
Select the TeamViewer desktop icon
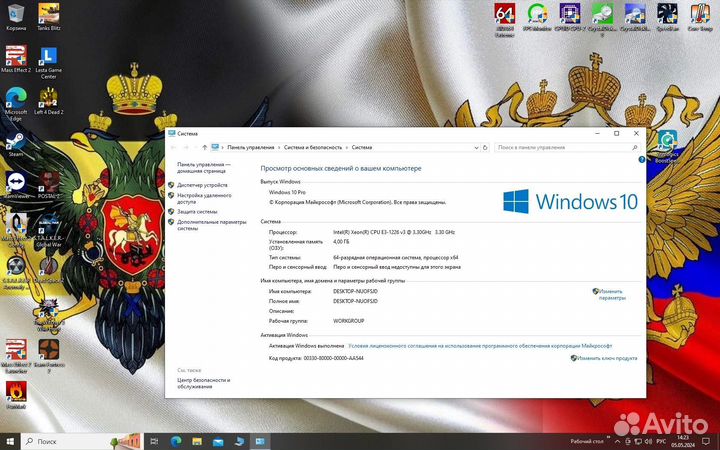tap(16, 185)
